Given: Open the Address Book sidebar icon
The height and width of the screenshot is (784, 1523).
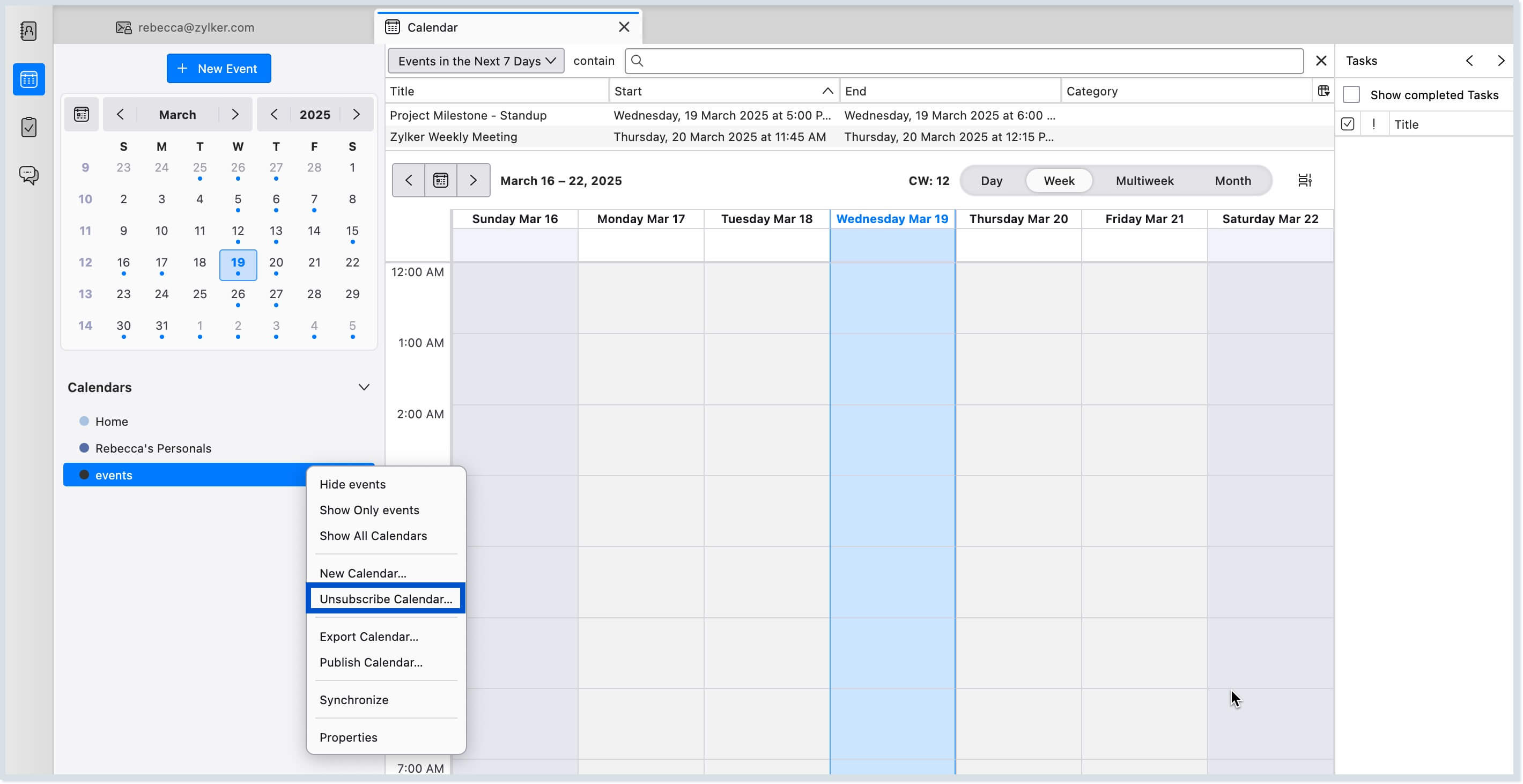Looking at the screenshot, I should (x=28, y=31).
